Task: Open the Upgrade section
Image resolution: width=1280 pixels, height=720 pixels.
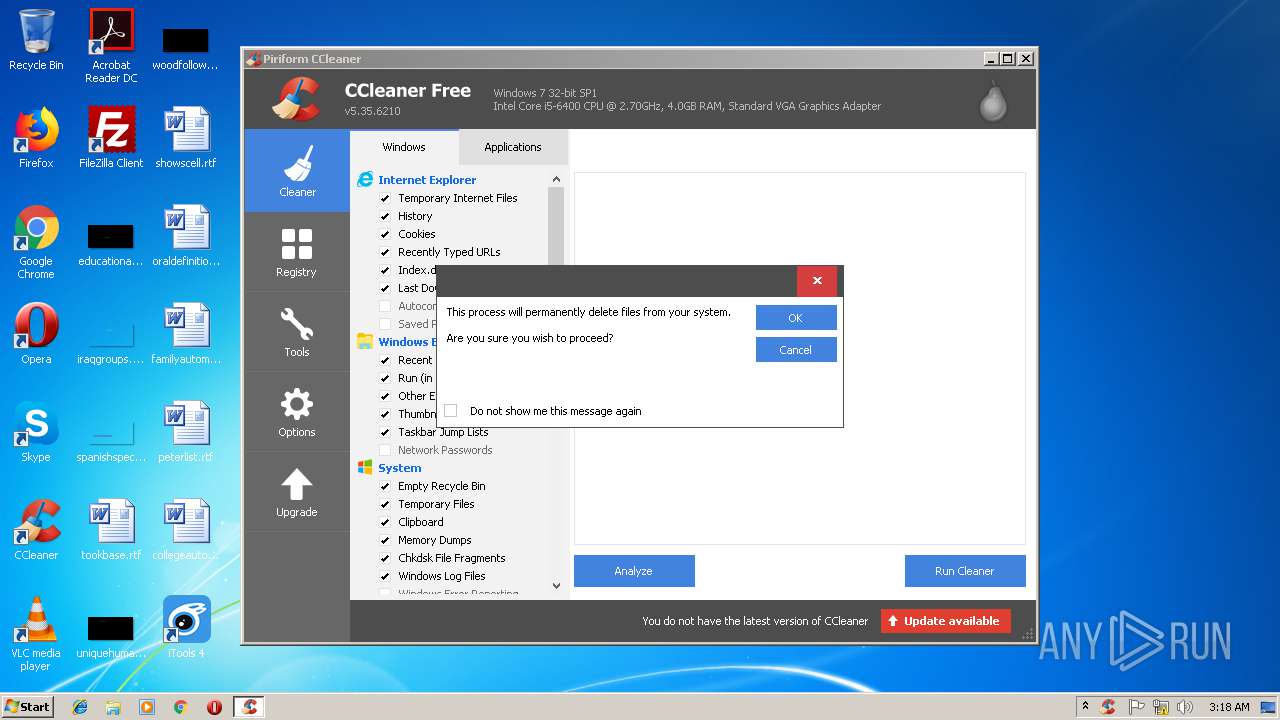Action: [297, 491]
